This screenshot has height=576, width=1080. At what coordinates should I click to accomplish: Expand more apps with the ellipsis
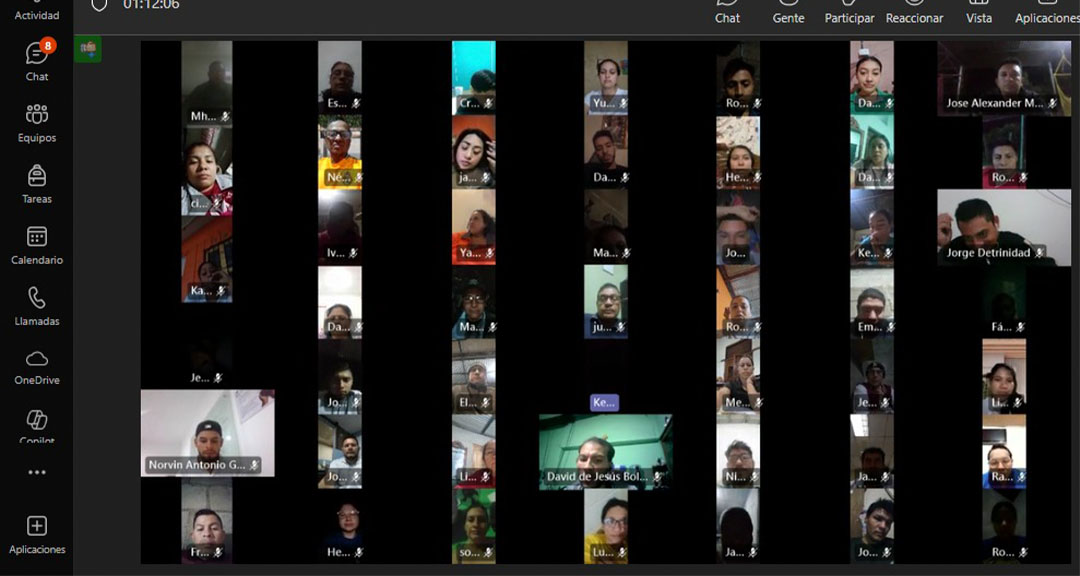37,472
